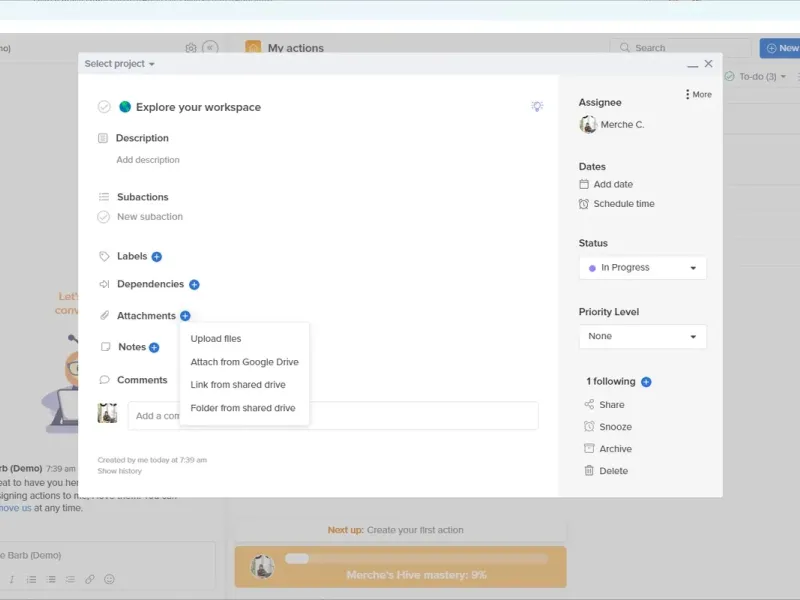This screenshot has width=800, height=600.
Task: Open the Priority Level None dropdown
Action: [643, 337]
